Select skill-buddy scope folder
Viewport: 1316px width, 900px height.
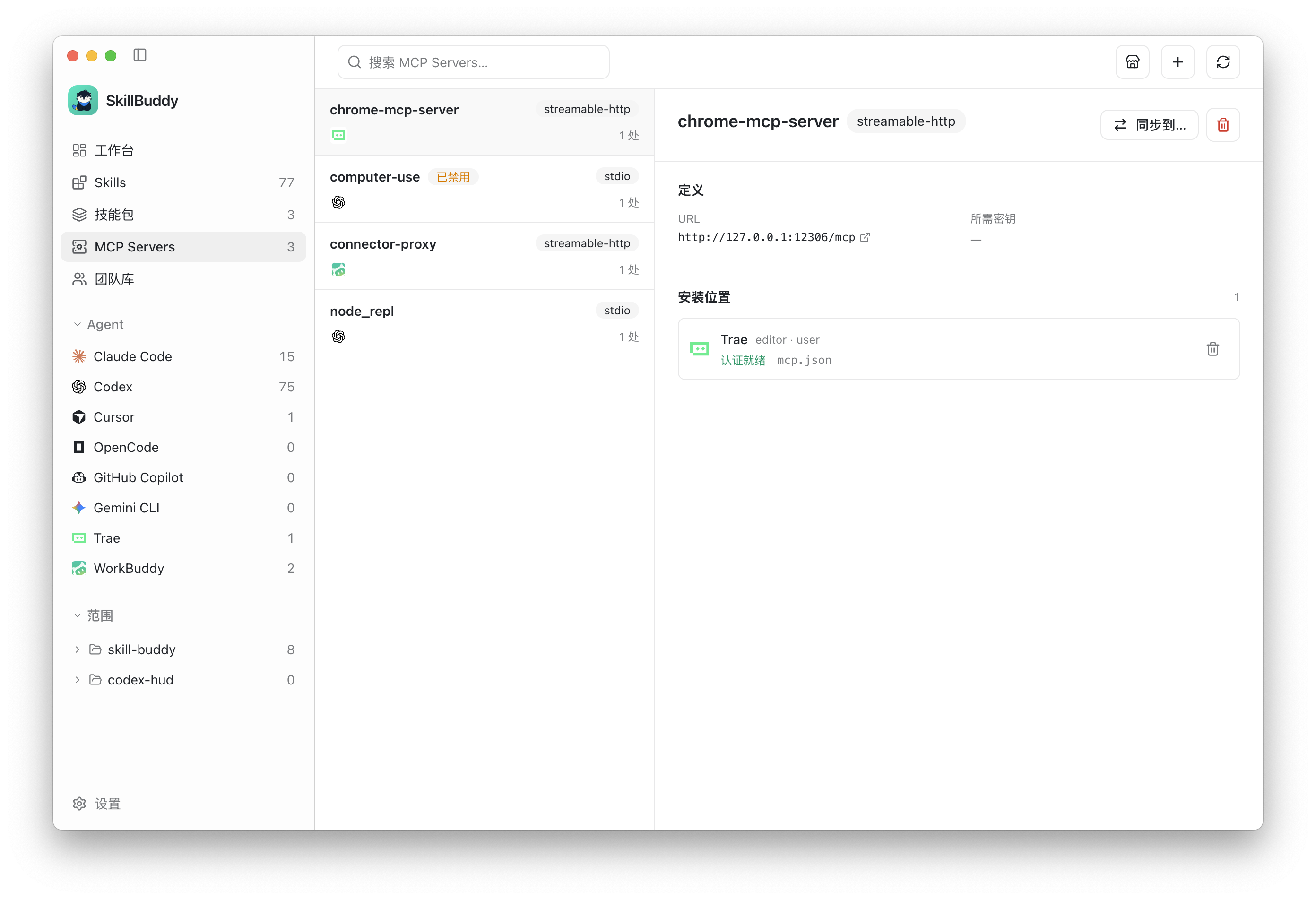[x=183, y=649]
